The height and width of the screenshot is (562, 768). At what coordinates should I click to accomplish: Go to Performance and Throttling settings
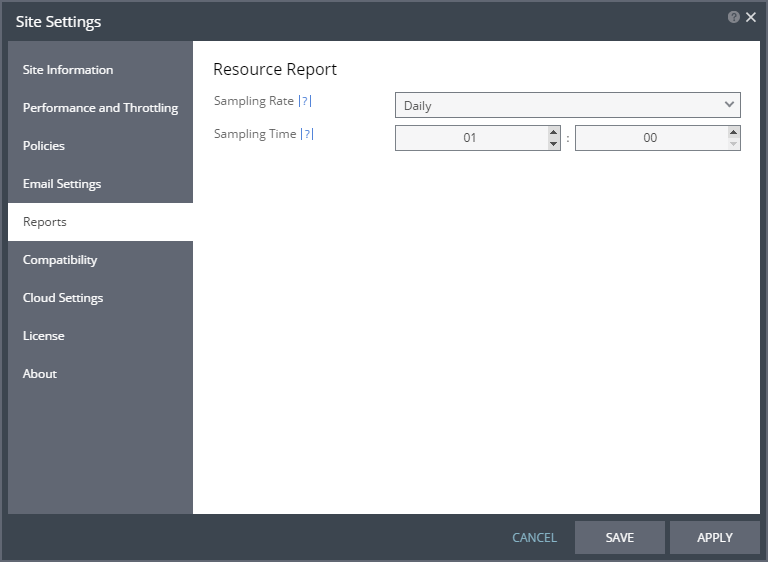pyautogui.click(x=100, y=108)
